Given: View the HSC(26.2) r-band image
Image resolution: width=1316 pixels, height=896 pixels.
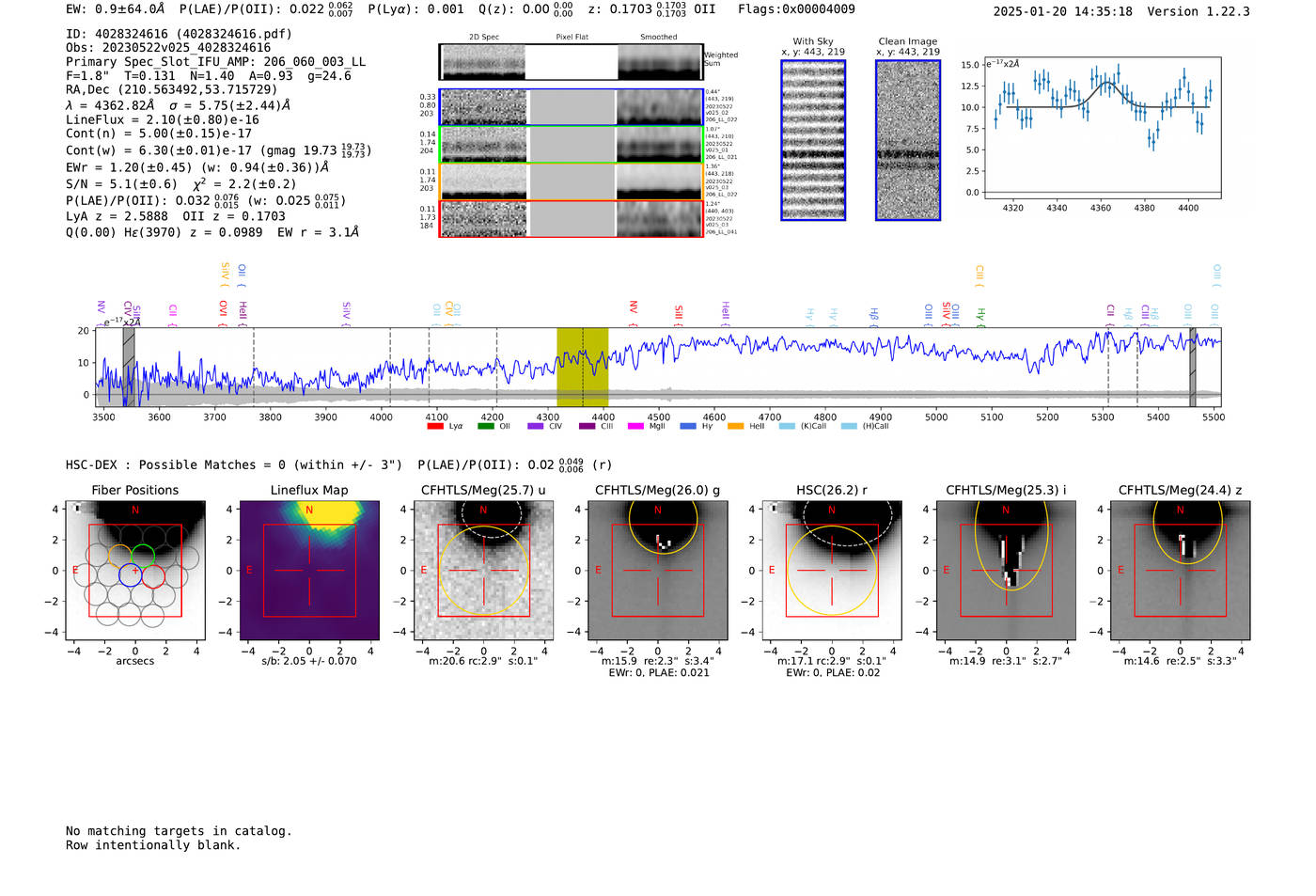Looking at the screenshot, I should click(x=832, y=571).
